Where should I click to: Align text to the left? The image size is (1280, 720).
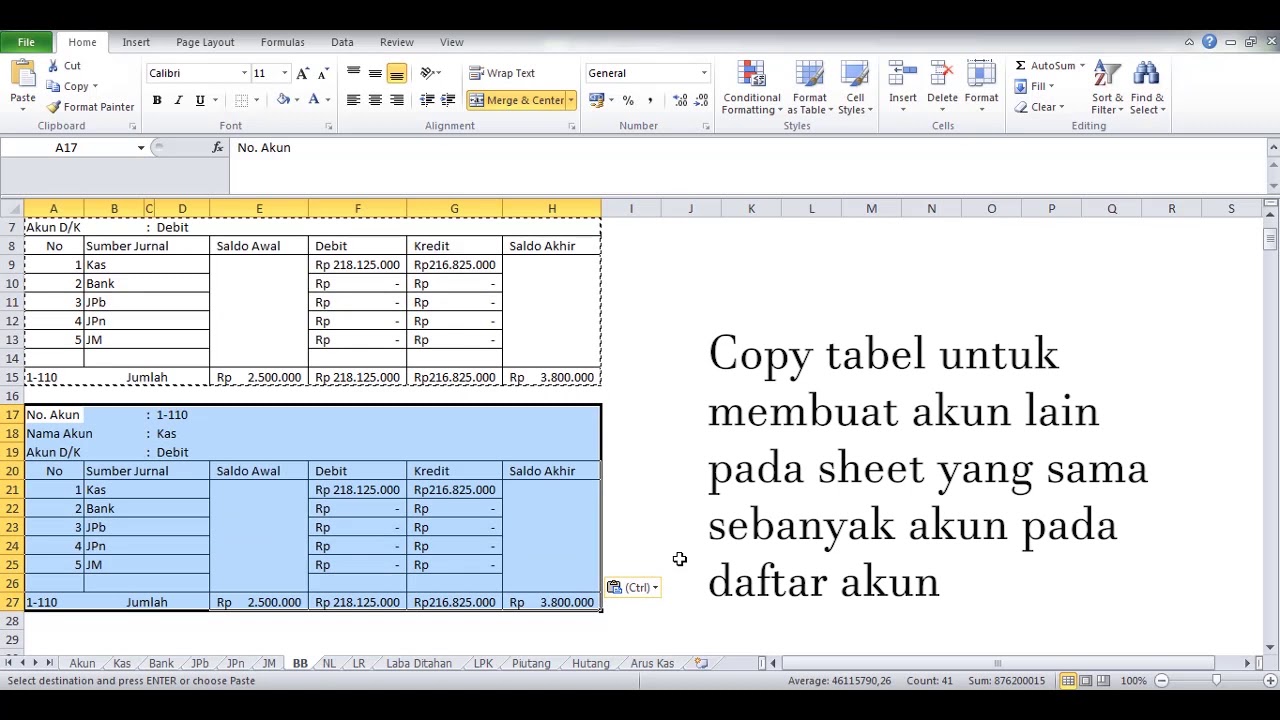tap(353, 100)
